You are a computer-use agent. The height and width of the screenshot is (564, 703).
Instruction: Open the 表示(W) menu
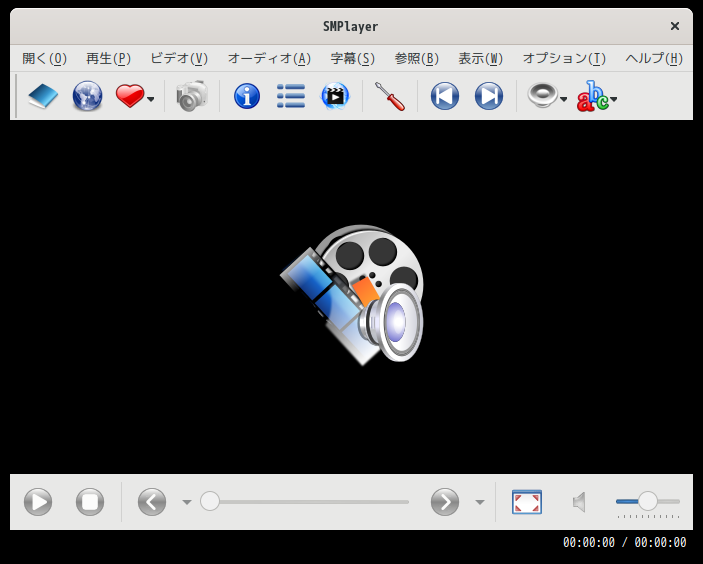480,58
